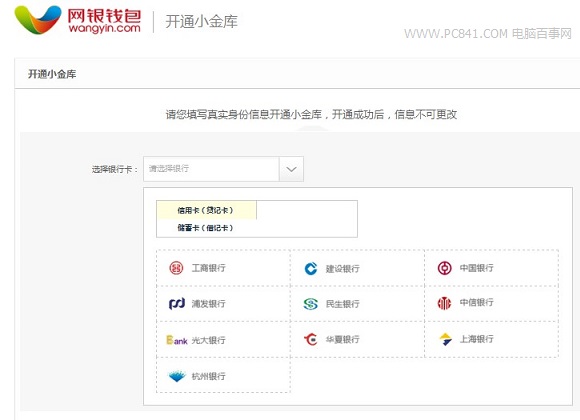Choose the 光大银行 Bank logo icon
The height and width of the screenshot is (420, 580).
177,340
